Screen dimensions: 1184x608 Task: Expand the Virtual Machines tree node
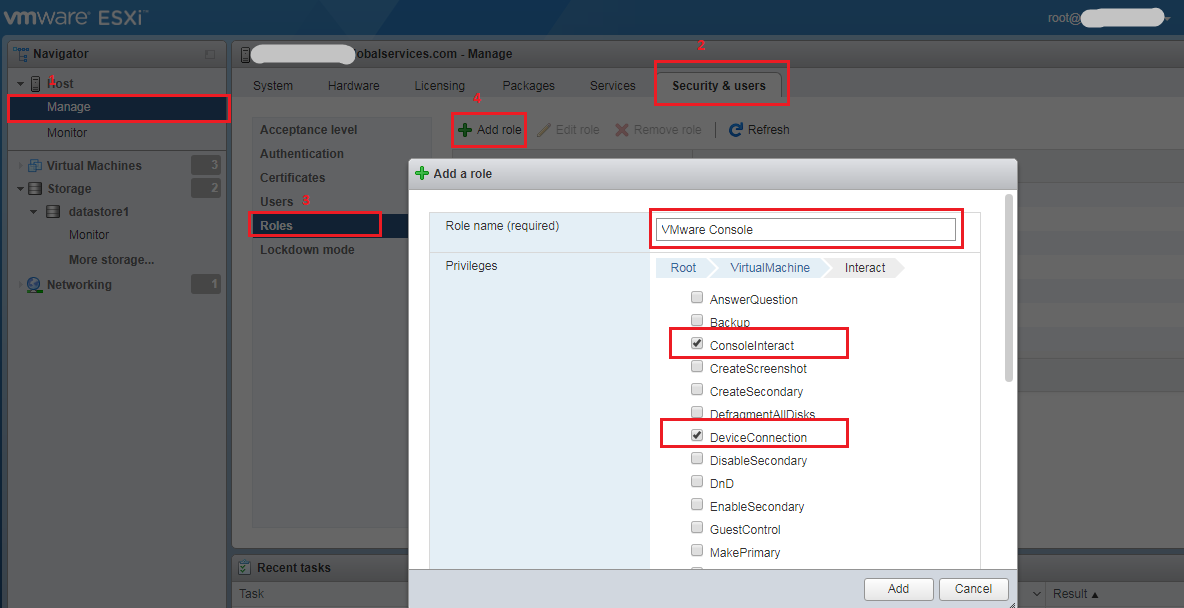point(21,166)
